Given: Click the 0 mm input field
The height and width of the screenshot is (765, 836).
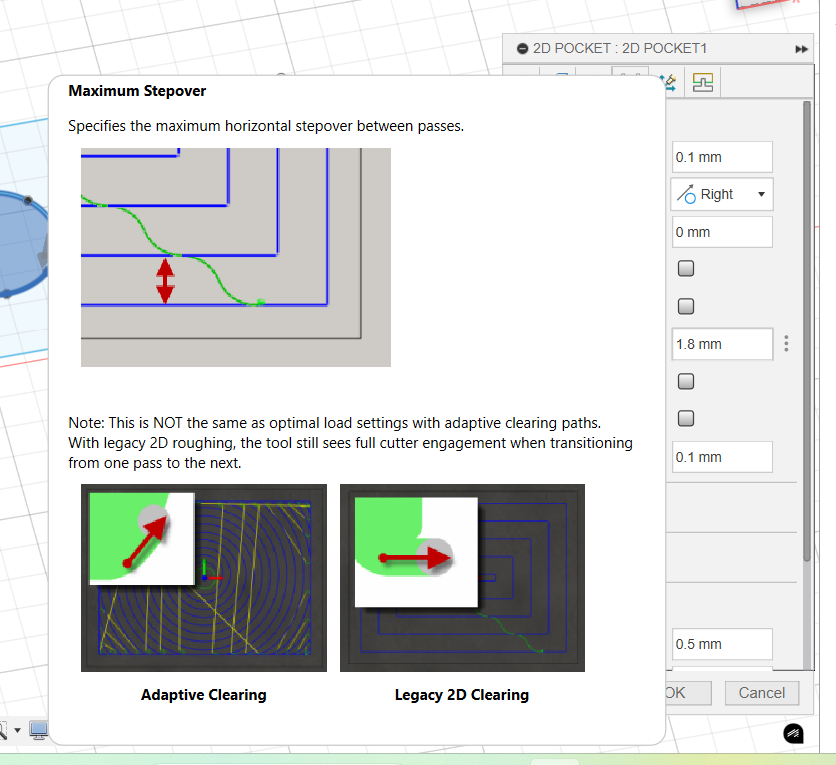Looking at the screenshot, I should tap(722, 232).
